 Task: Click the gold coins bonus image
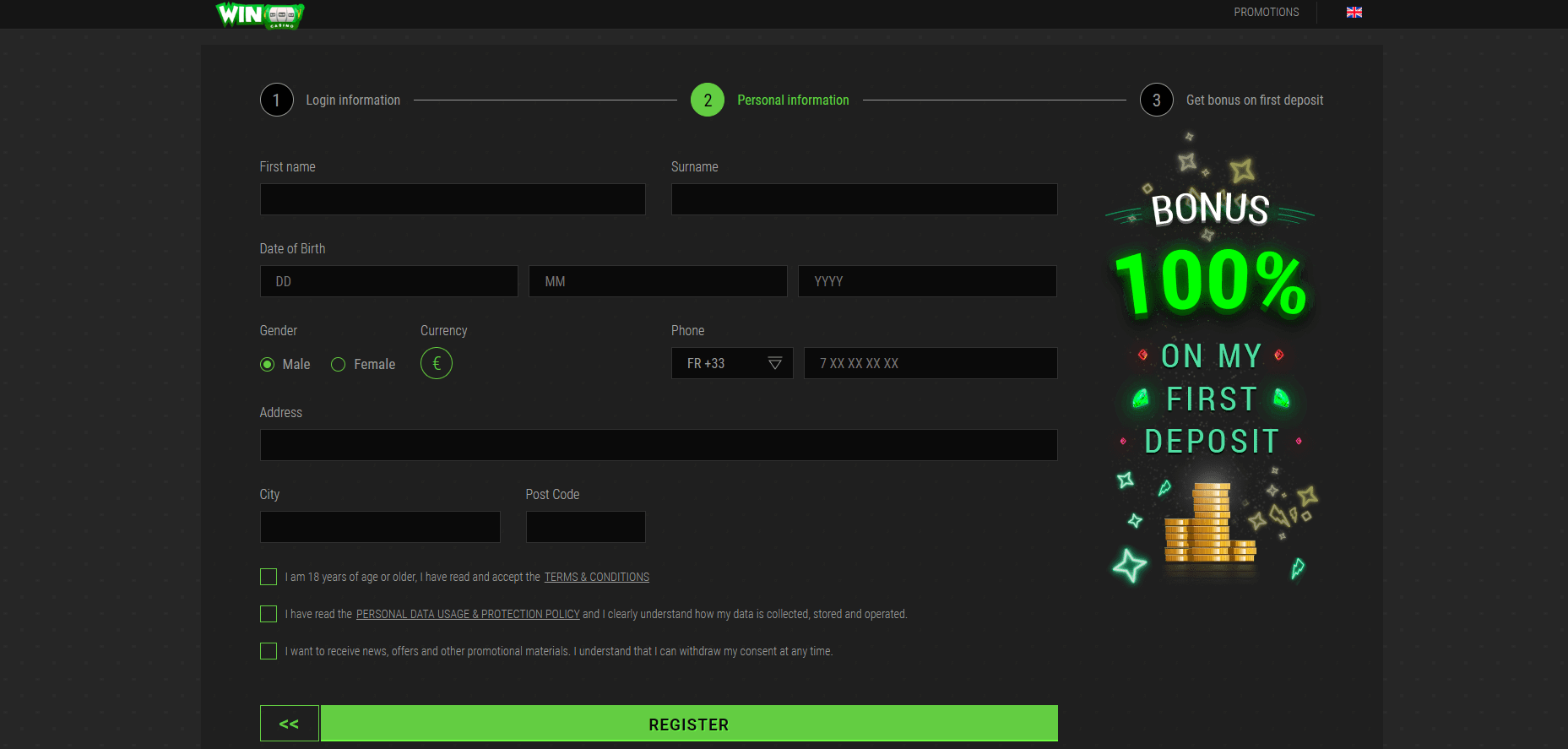pos(1209,525)
